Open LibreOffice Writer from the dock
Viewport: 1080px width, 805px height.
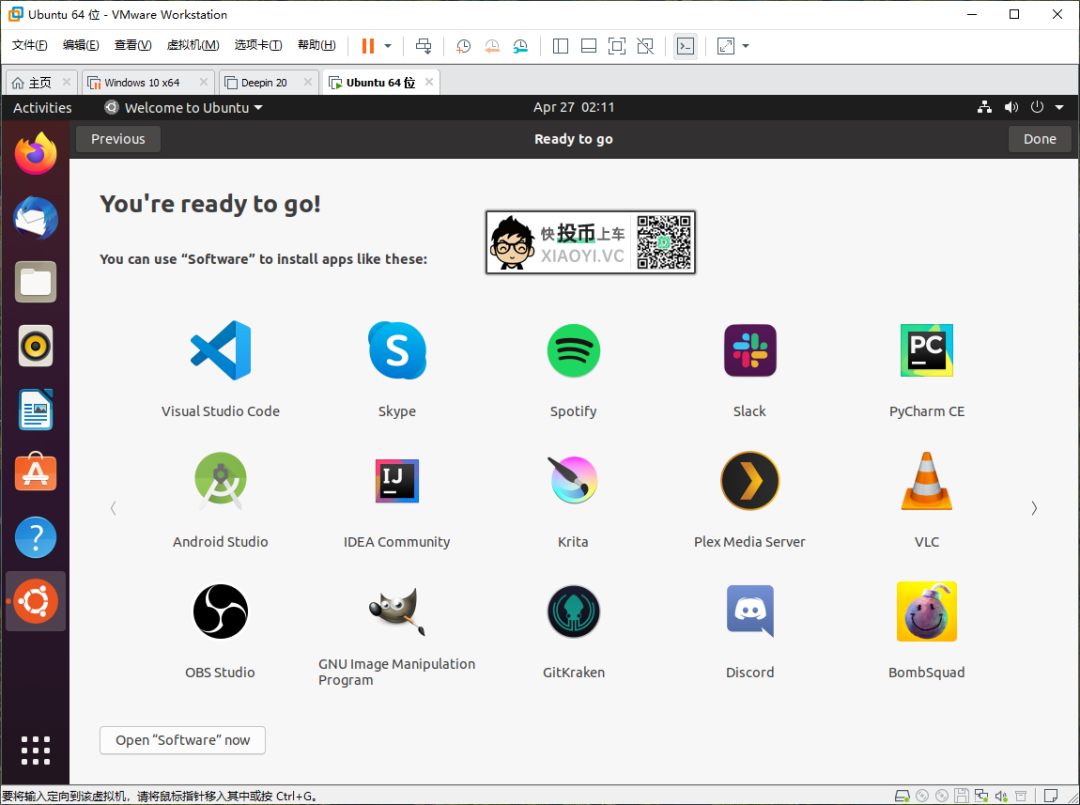[x=36, y=410]
